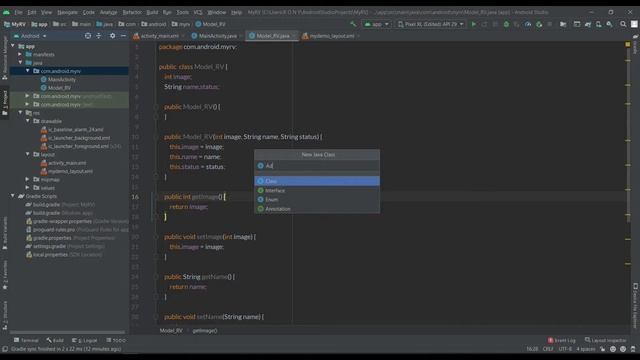
Task: Open the VCS menu
Action: coord(198,12)
